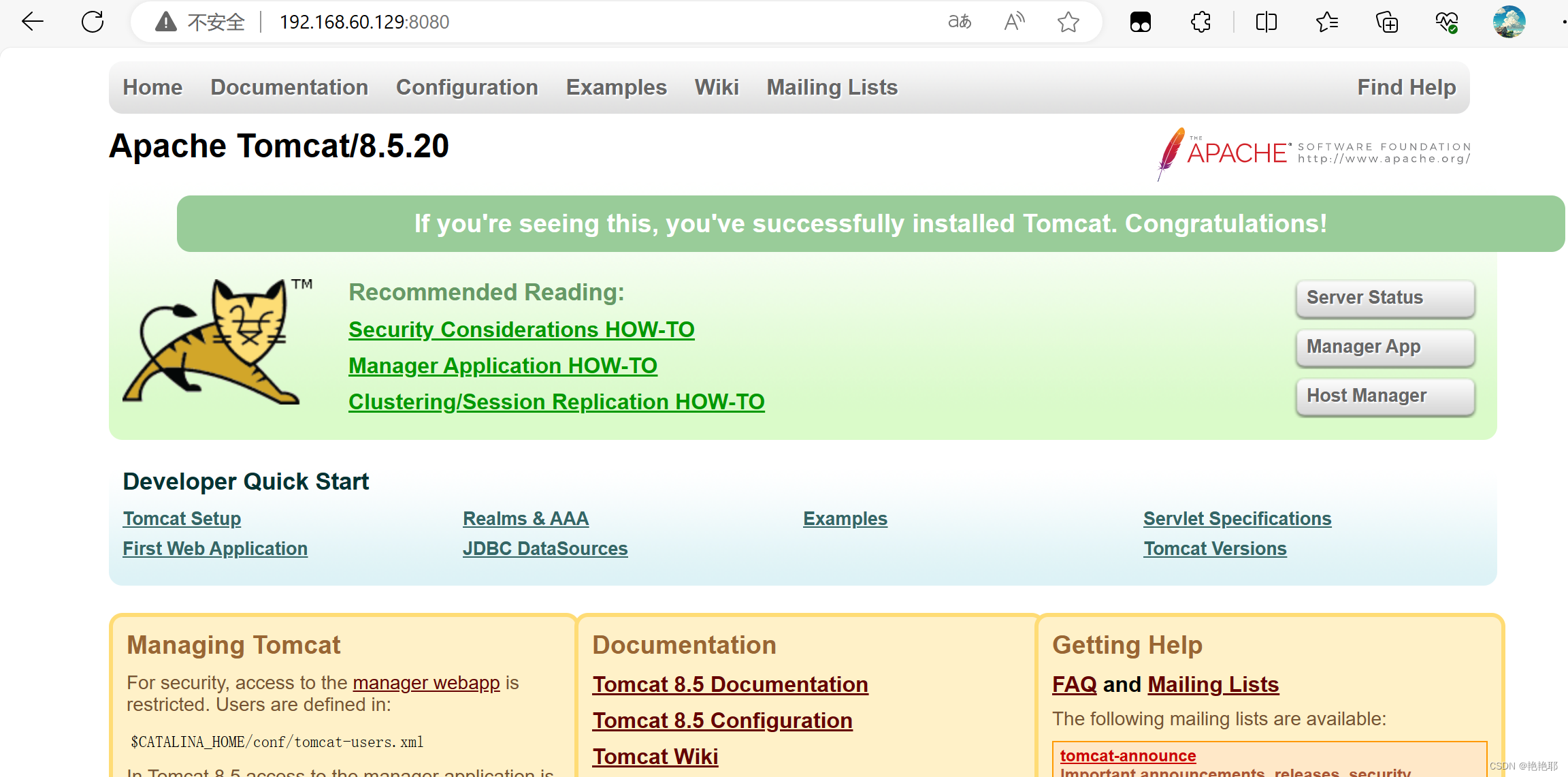This screenshot has height=777, width=1568.
Task: Open Security Considerations HOW-TO link
Action: point(521,330)
